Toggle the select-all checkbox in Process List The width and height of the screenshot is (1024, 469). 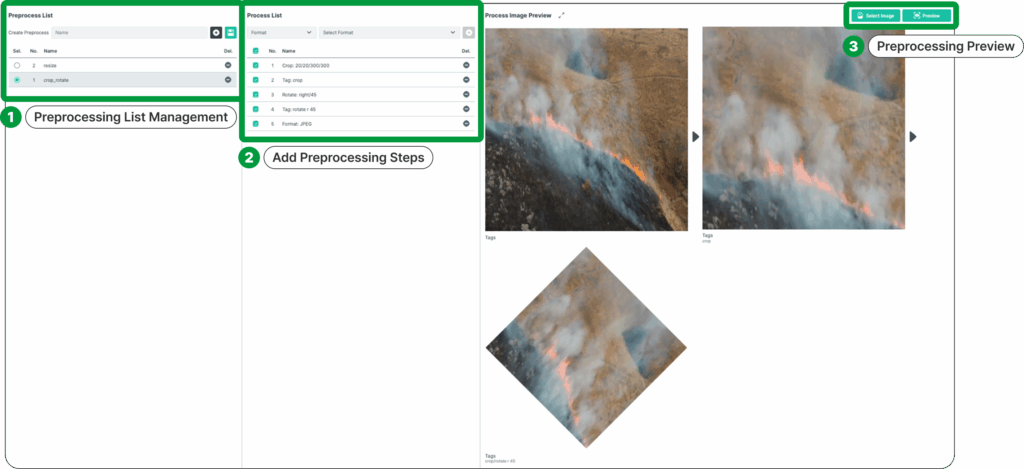pyautogui.click(x=256, y=50)
